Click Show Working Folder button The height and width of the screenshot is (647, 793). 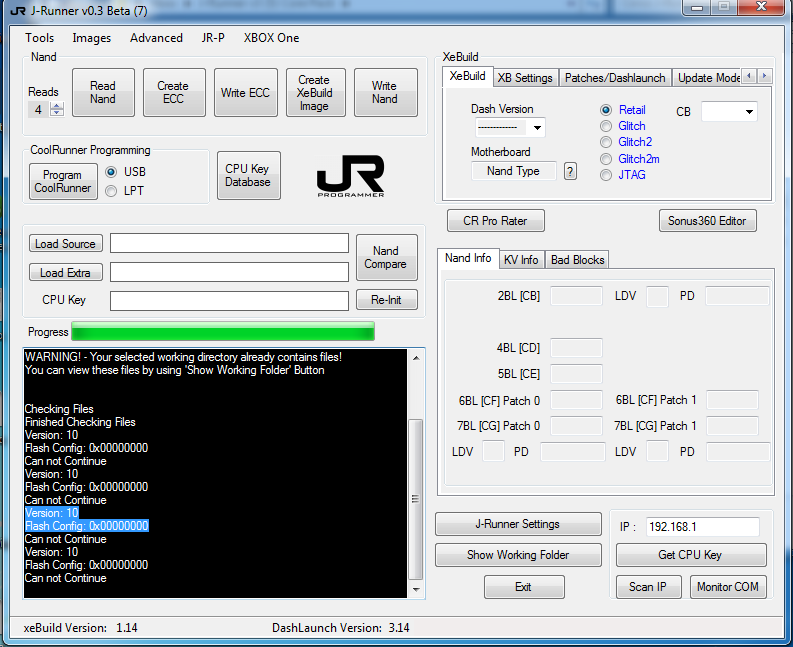(x=518, y=555)
